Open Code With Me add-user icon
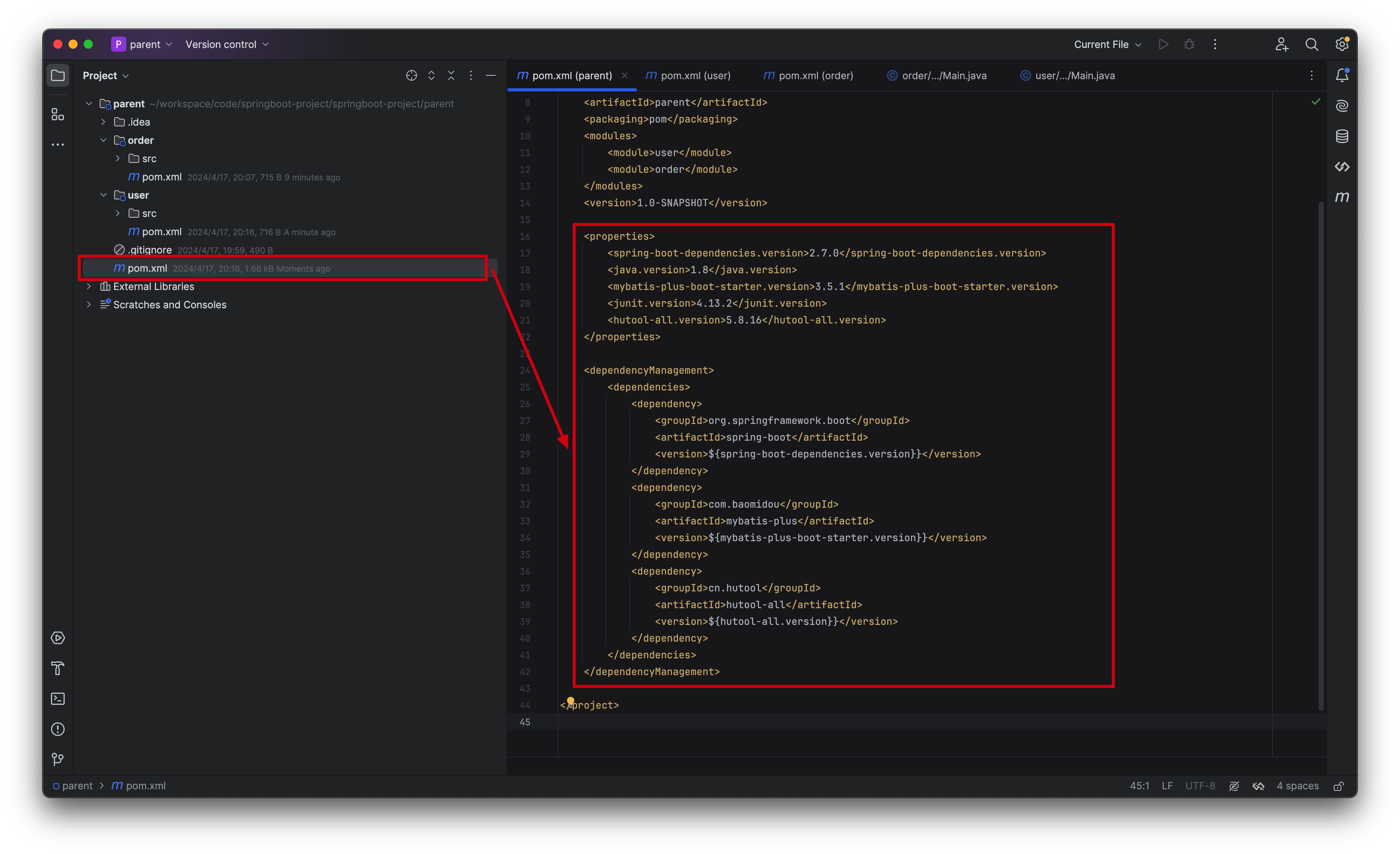The height and width of the screenshot is (854, 1400). tap(1282, 44)
